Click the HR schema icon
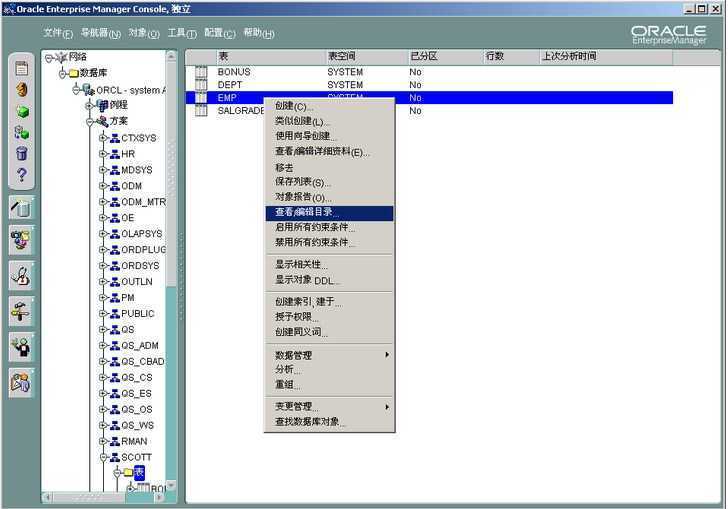The width and height of the screenshot is (728, 509). pyautogui.click(x=115, y=154)
